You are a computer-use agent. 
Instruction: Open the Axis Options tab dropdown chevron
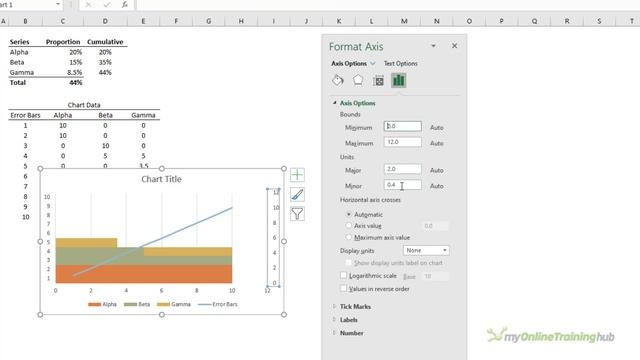click(x=373, y=63)
